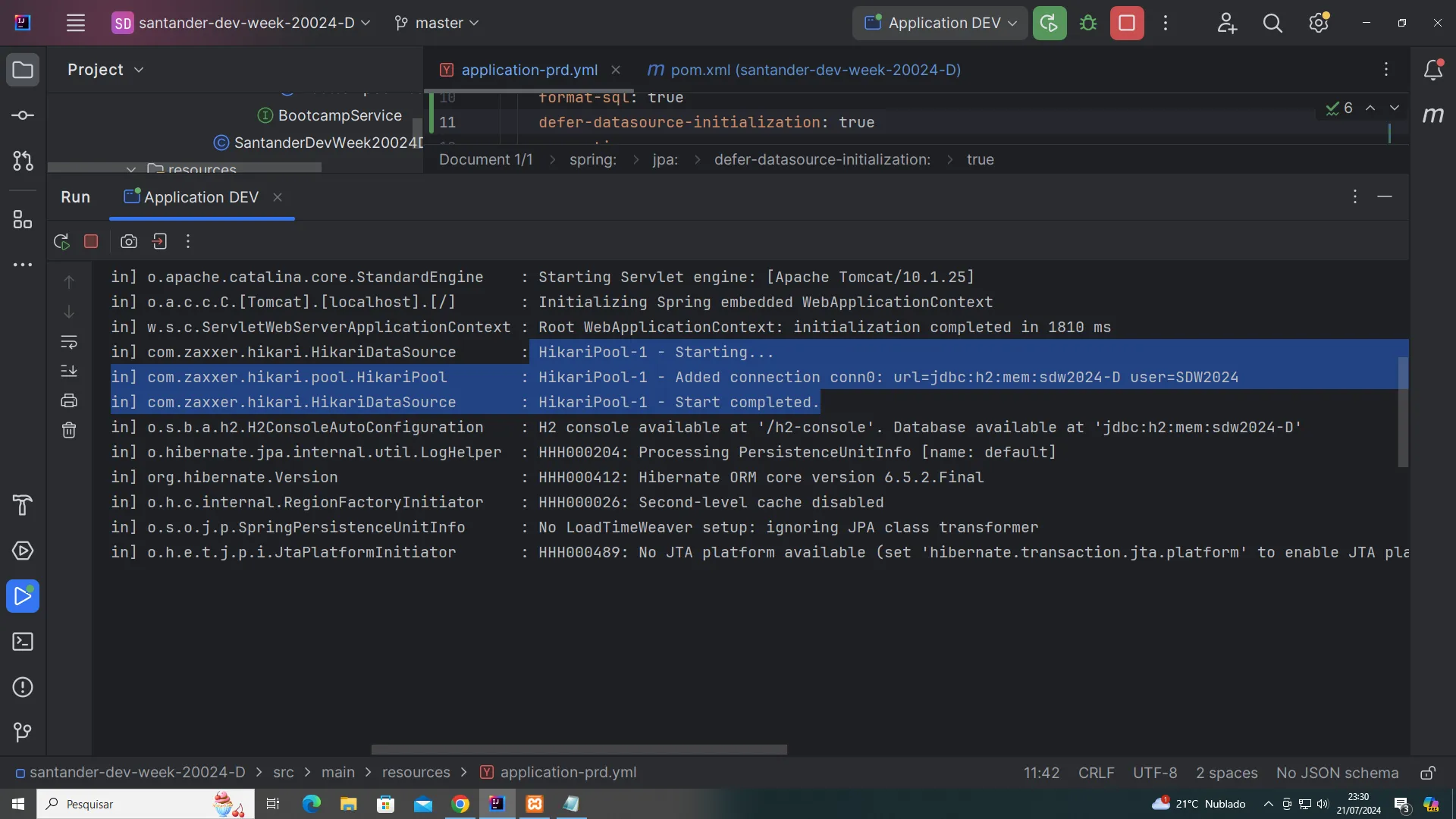Switch to the pom.xml editor tab
Image resolution: width=1456 pixels, height=819 pixels.
coord(804,70)
